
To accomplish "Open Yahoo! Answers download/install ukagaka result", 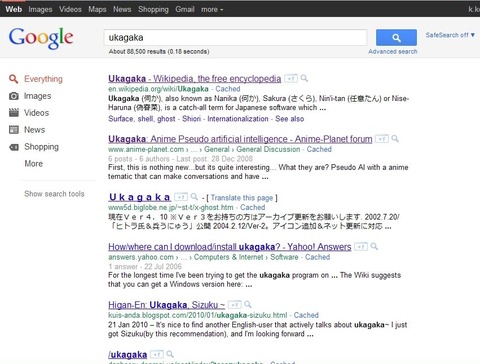I will coord(230,247).
